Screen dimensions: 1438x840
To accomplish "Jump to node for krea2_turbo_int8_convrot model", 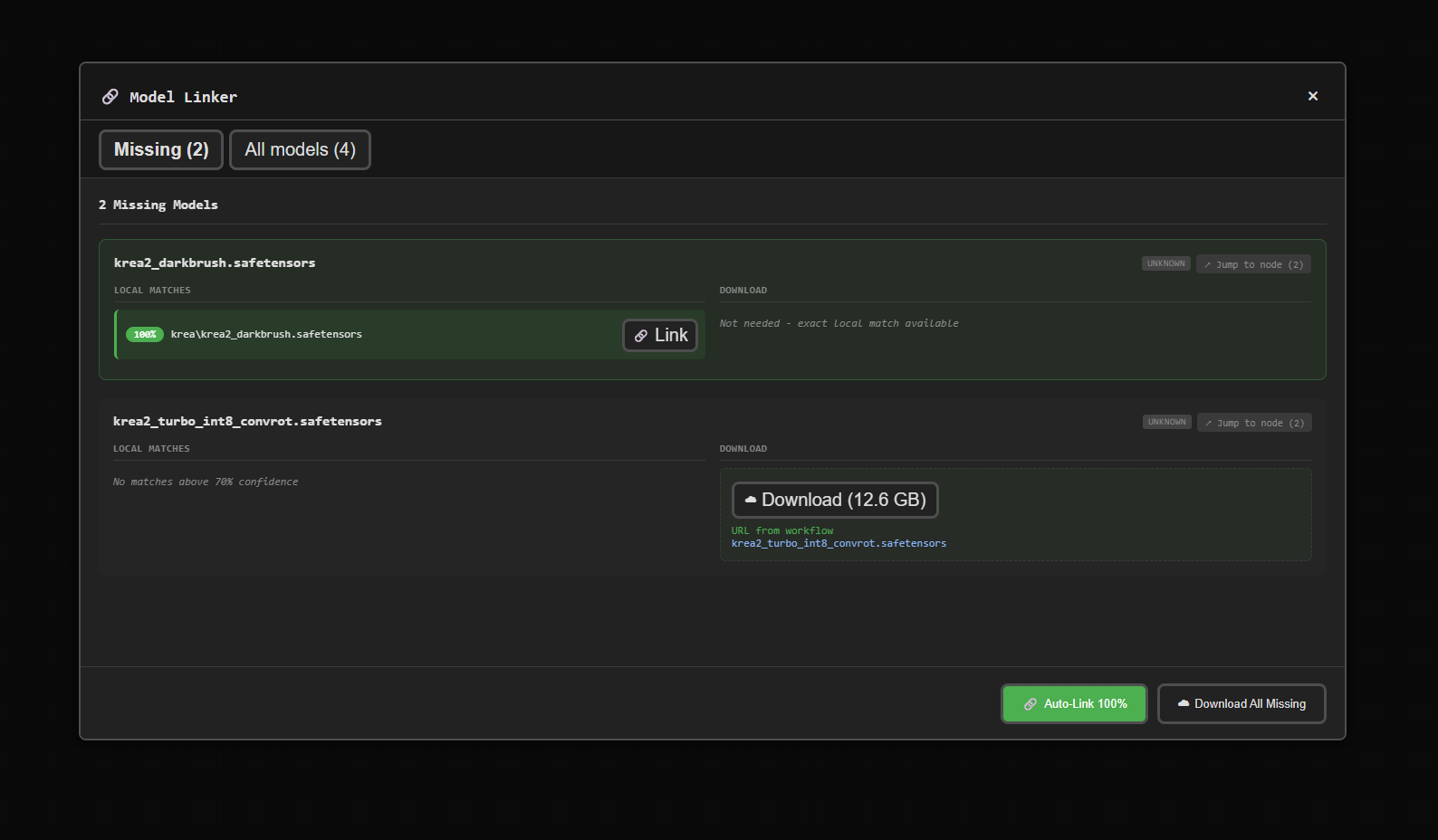I will tap(1254, 423).
